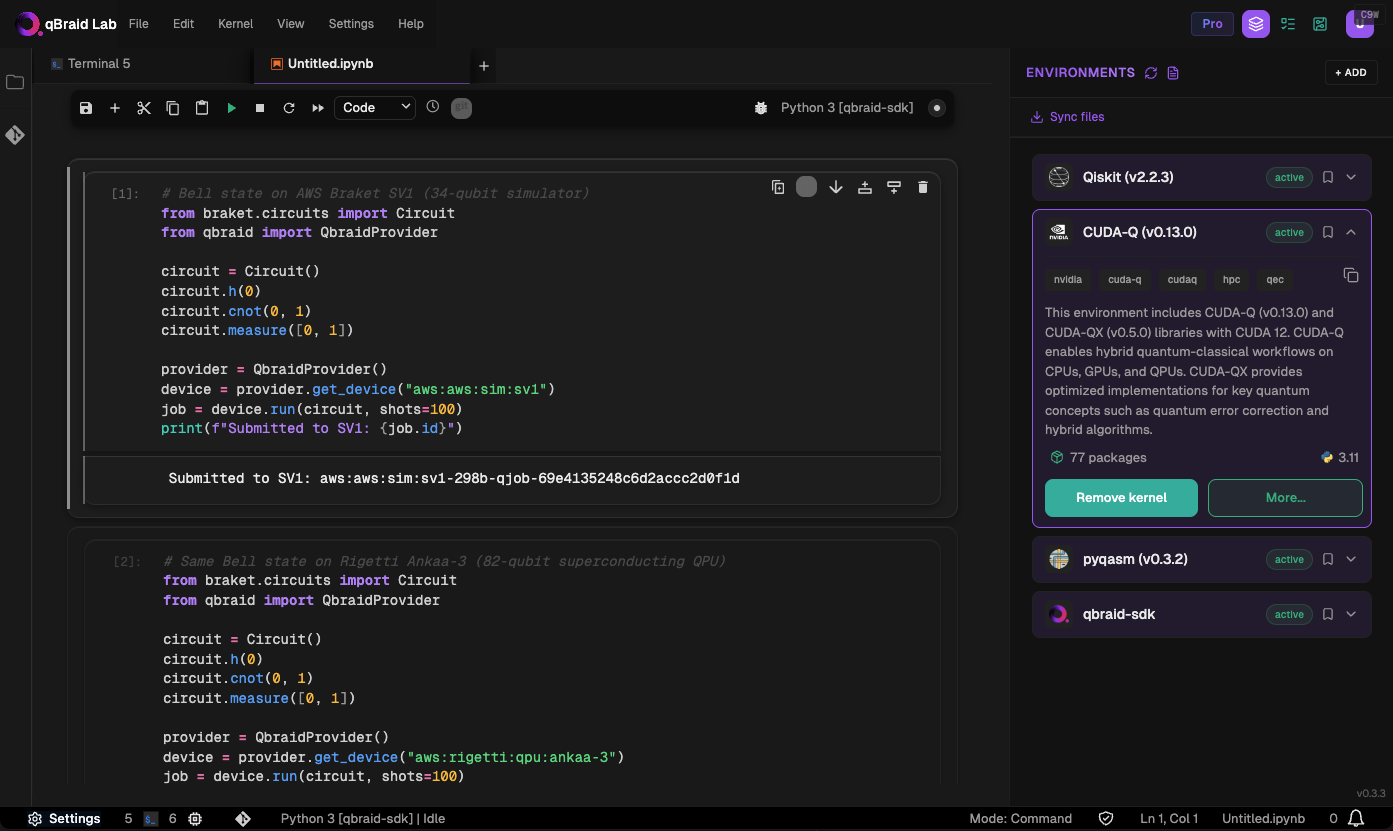Open Settings in the status bar
The height and width of the screenshot is (831, 1393).
click(64, 819)
